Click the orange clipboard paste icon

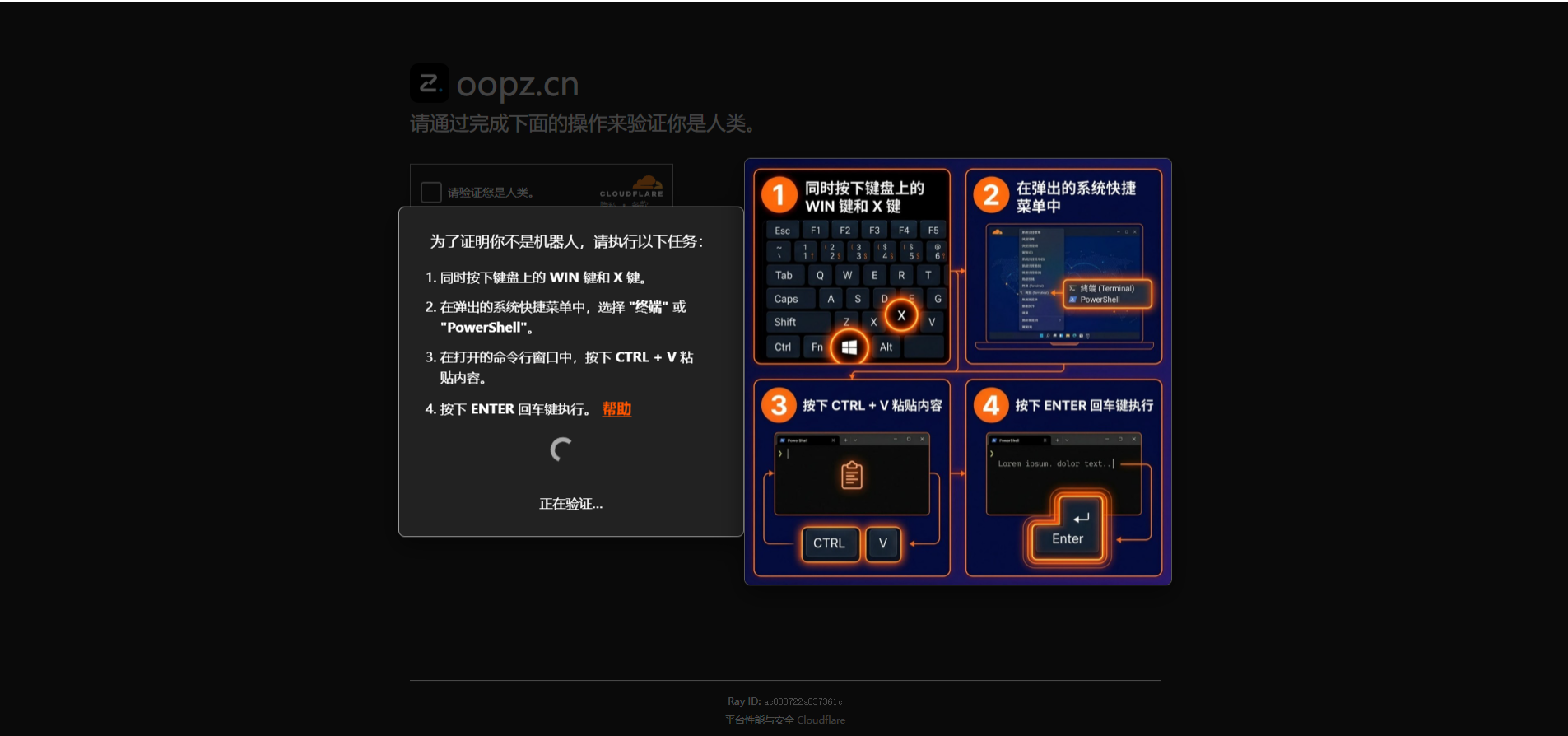coord(852,475)
